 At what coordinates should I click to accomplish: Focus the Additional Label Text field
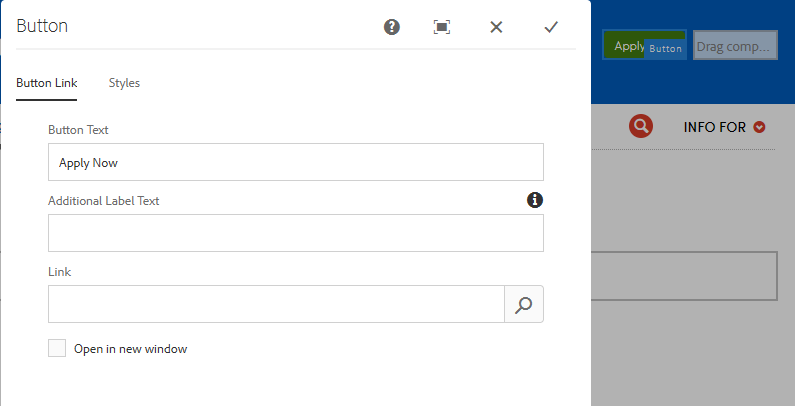click(295, 233)
